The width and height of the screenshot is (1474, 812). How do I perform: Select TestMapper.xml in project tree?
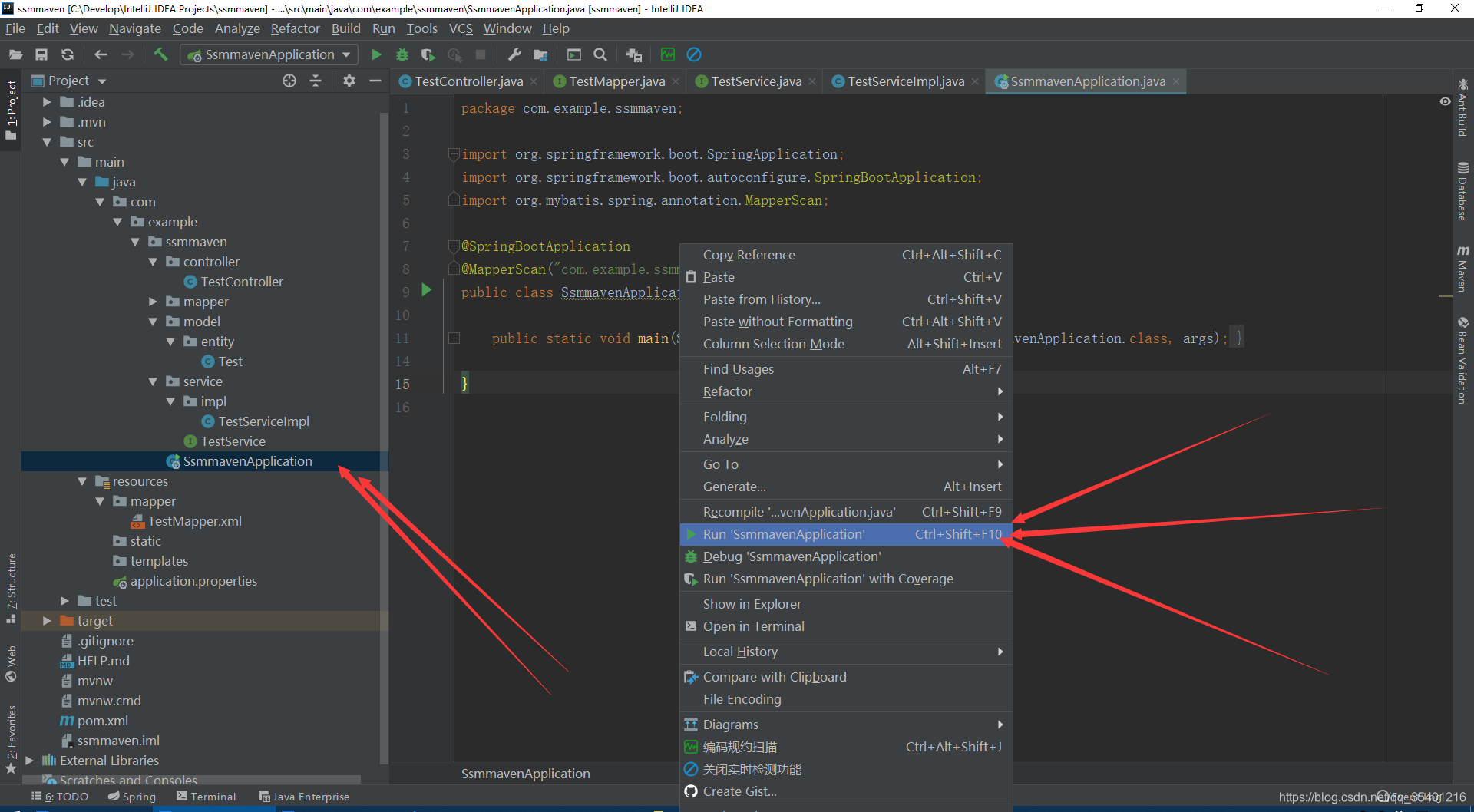pyautogui.click(x=194, y=521)
